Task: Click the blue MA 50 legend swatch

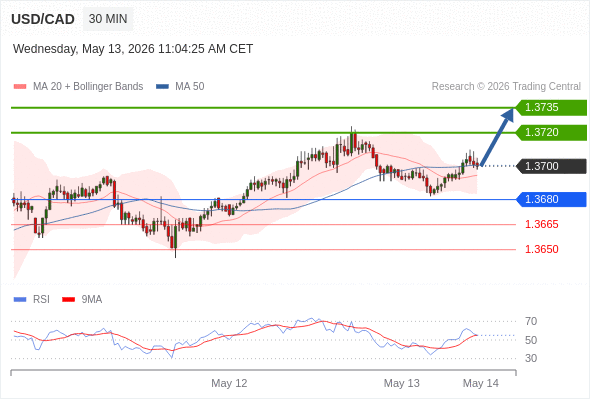Action: coord(162,87)
